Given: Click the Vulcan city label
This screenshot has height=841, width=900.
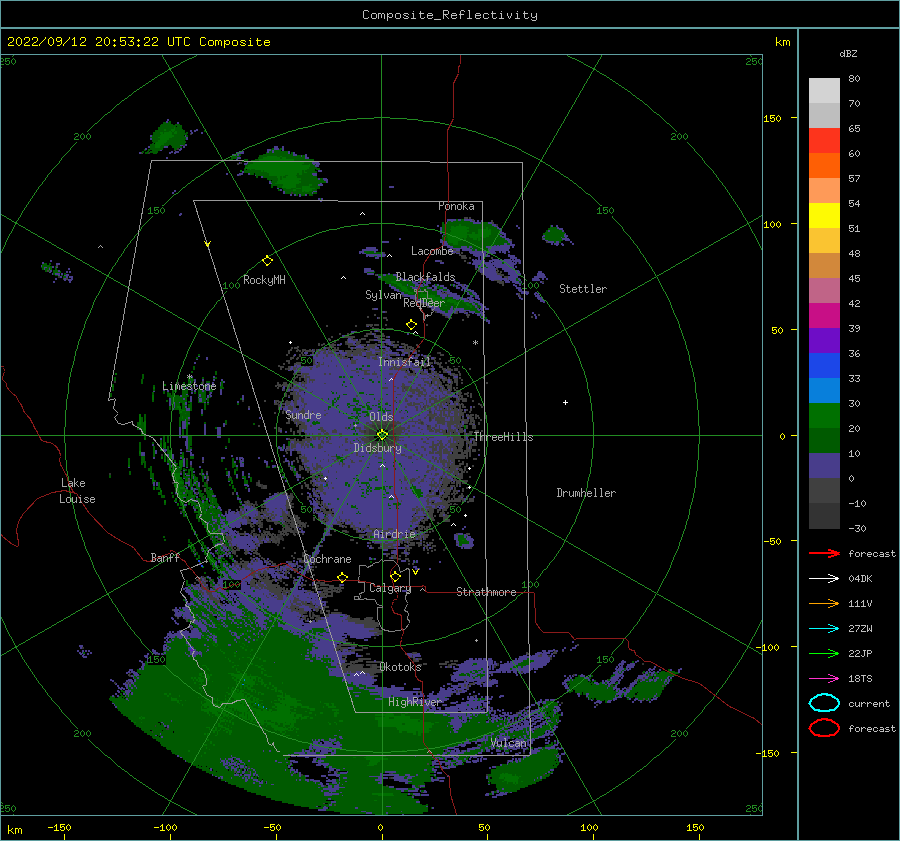Looking at the screenshot, I should click(x=509, y=743).
